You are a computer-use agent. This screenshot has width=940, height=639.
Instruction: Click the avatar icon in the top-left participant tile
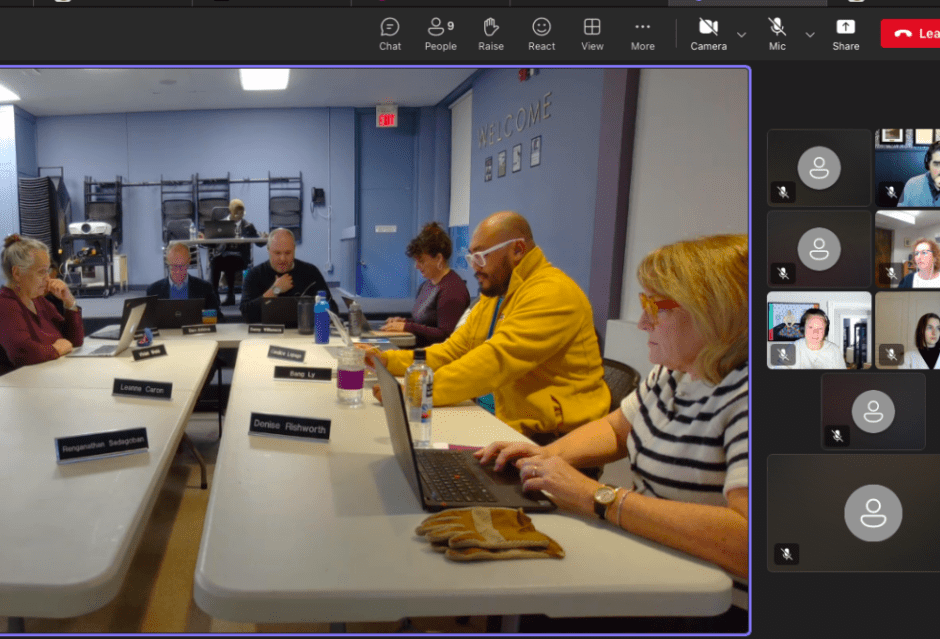819,167
